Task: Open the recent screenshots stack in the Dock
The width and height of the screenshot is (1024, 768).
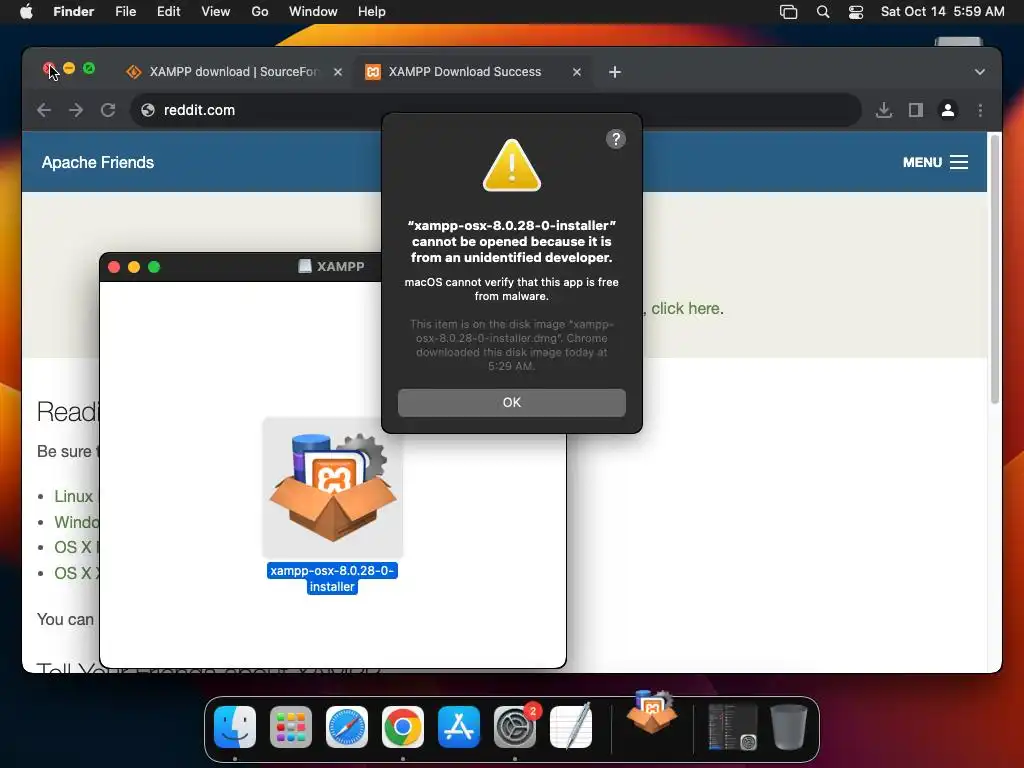Action: [733, 727]
